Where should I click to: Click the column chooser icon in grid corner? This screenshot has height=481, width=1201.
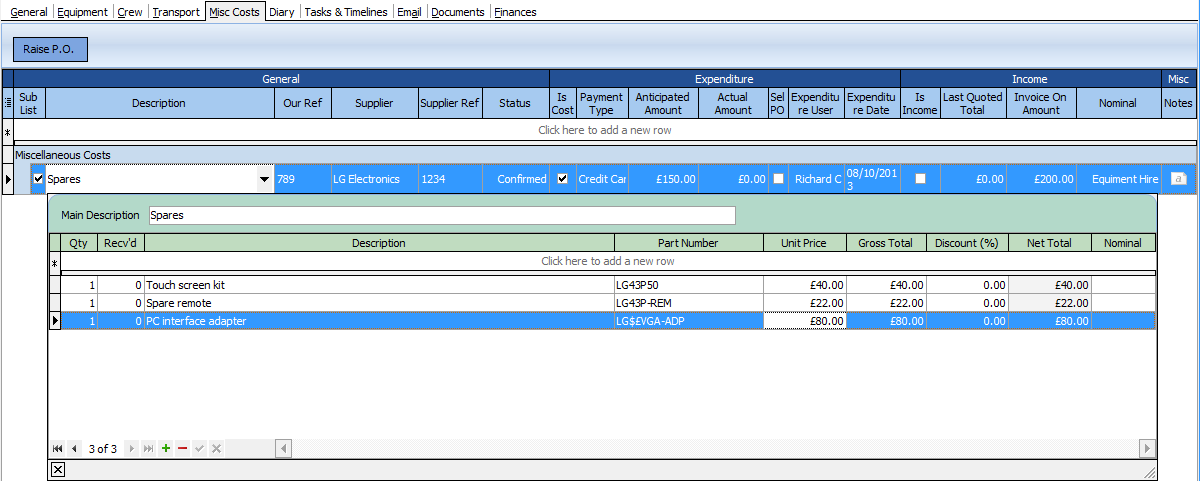pyautogui.click(x=8, y=103)
